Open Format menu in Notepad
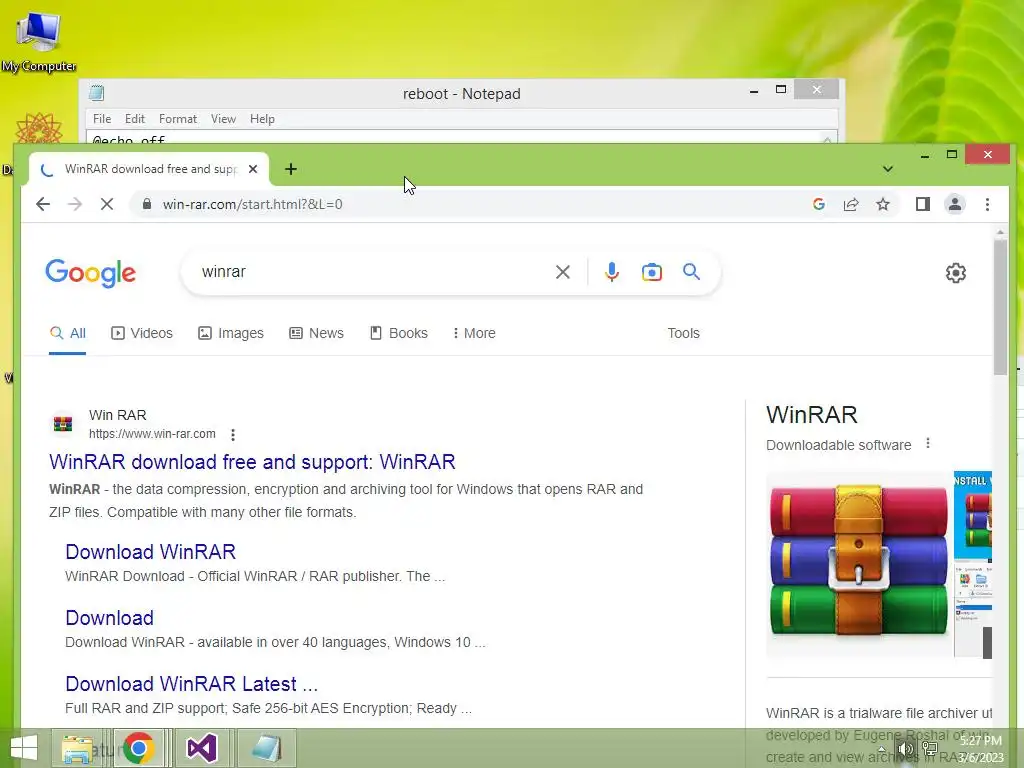 (x=178, y=119)
